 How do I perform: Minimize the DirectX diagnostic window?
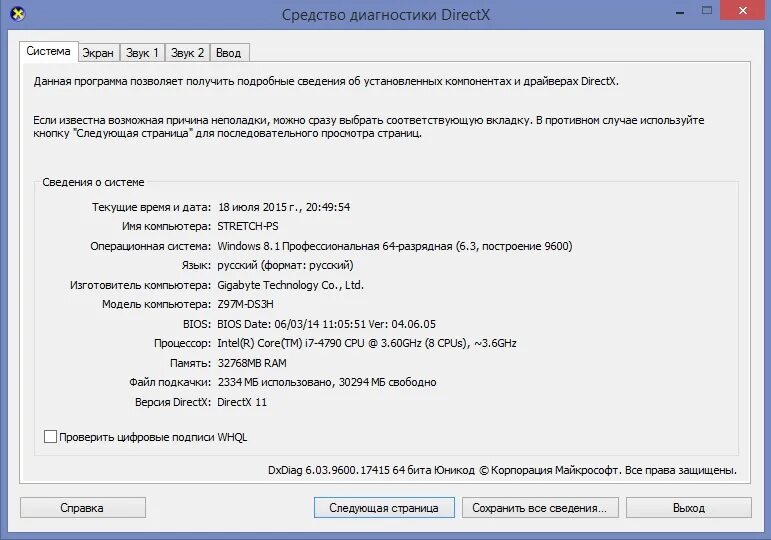pyautogui.click(x=680, y=11)
